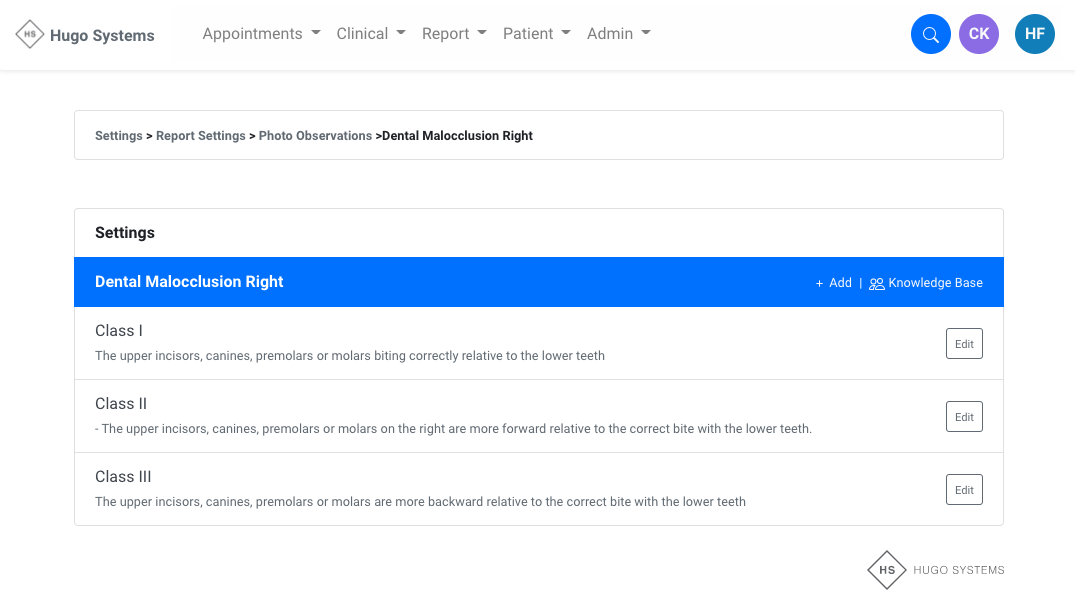The image size is (1075, 601).
Task: Edit the Class II entry
Action: 964,416
